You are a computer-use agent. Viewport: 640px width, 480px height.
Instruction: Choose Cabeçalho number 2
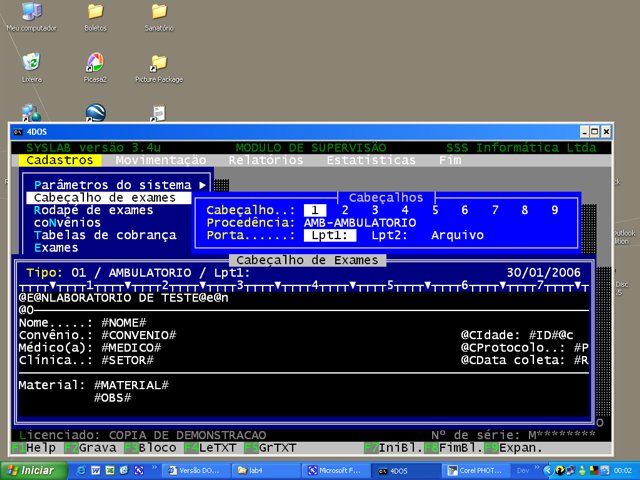click(x=345, y=210)
